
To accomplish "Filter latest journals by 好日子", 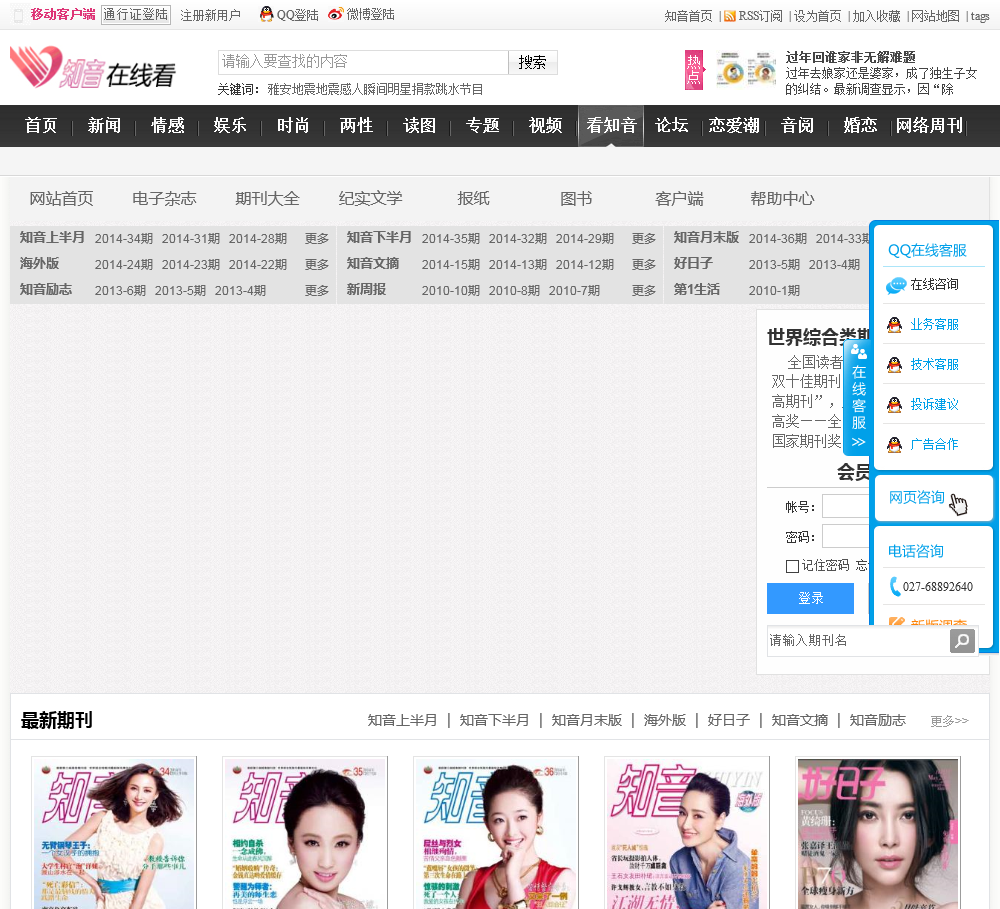I will point(728,721).
